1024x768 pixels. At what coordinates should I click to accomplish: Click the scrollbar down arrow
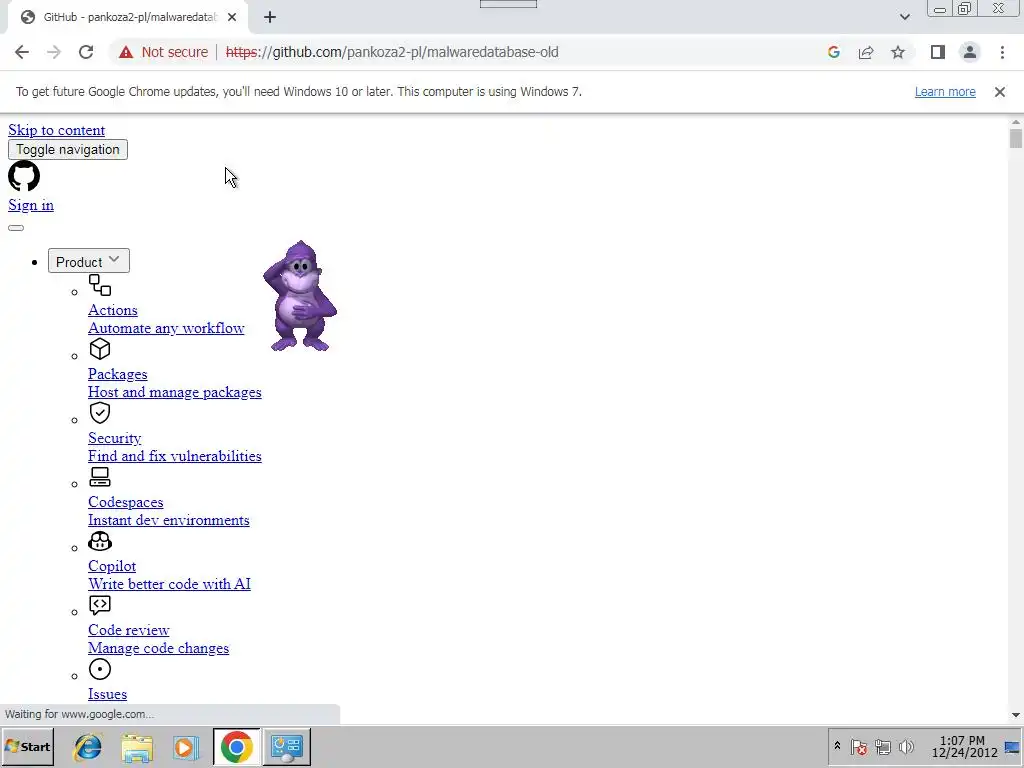(1015, 715)
